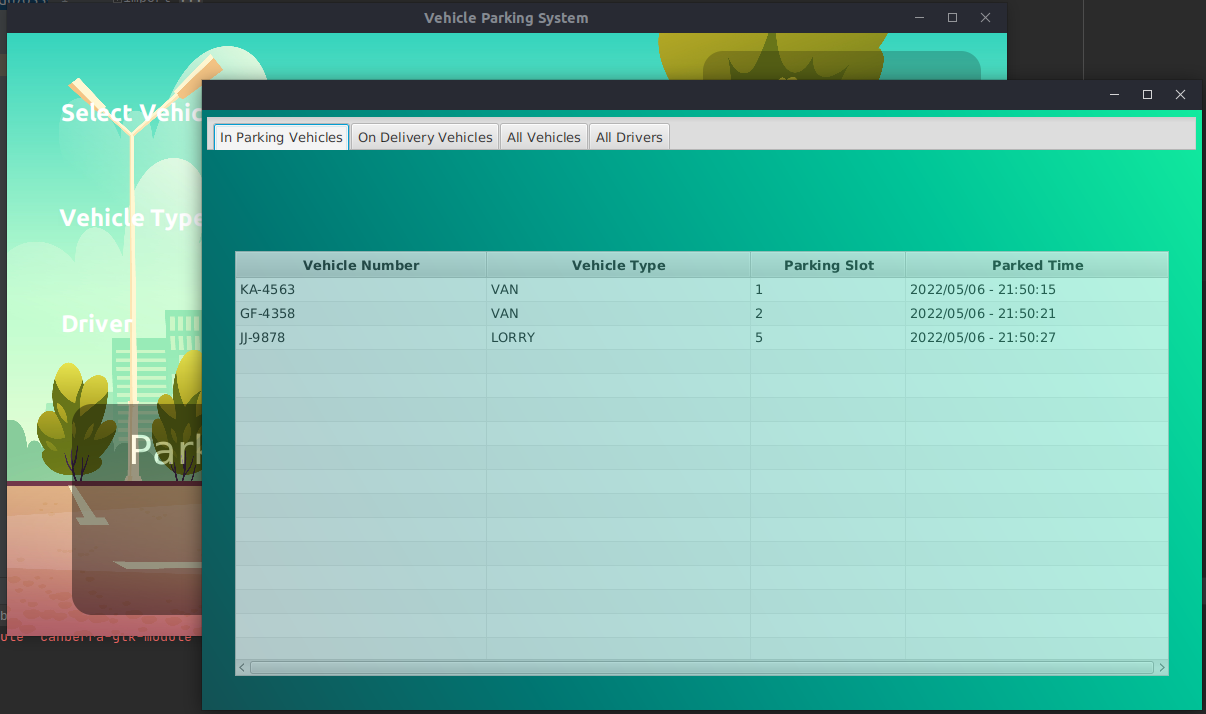Maximize the vehicle list window
The height and width of the screenshot is (714, 1206).
click(x=1147, y=94)
